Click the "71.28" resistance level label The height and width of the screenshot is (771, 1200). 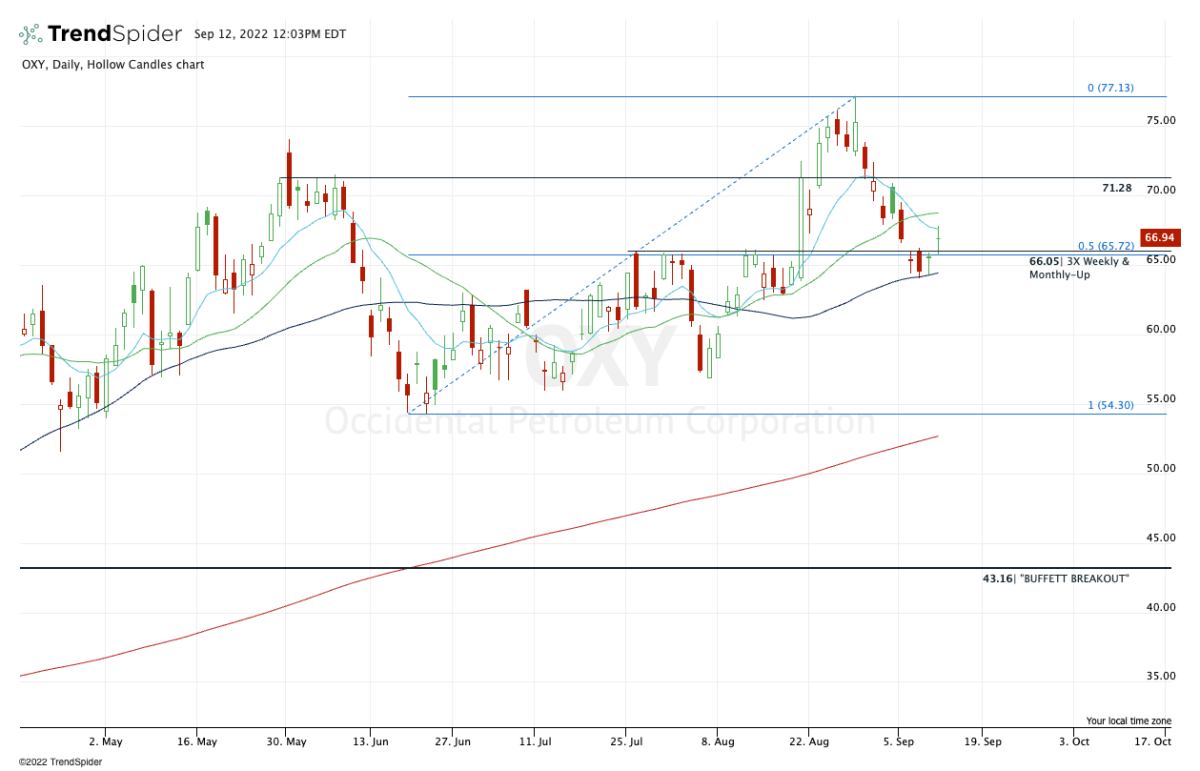[x=1115, y=187]
